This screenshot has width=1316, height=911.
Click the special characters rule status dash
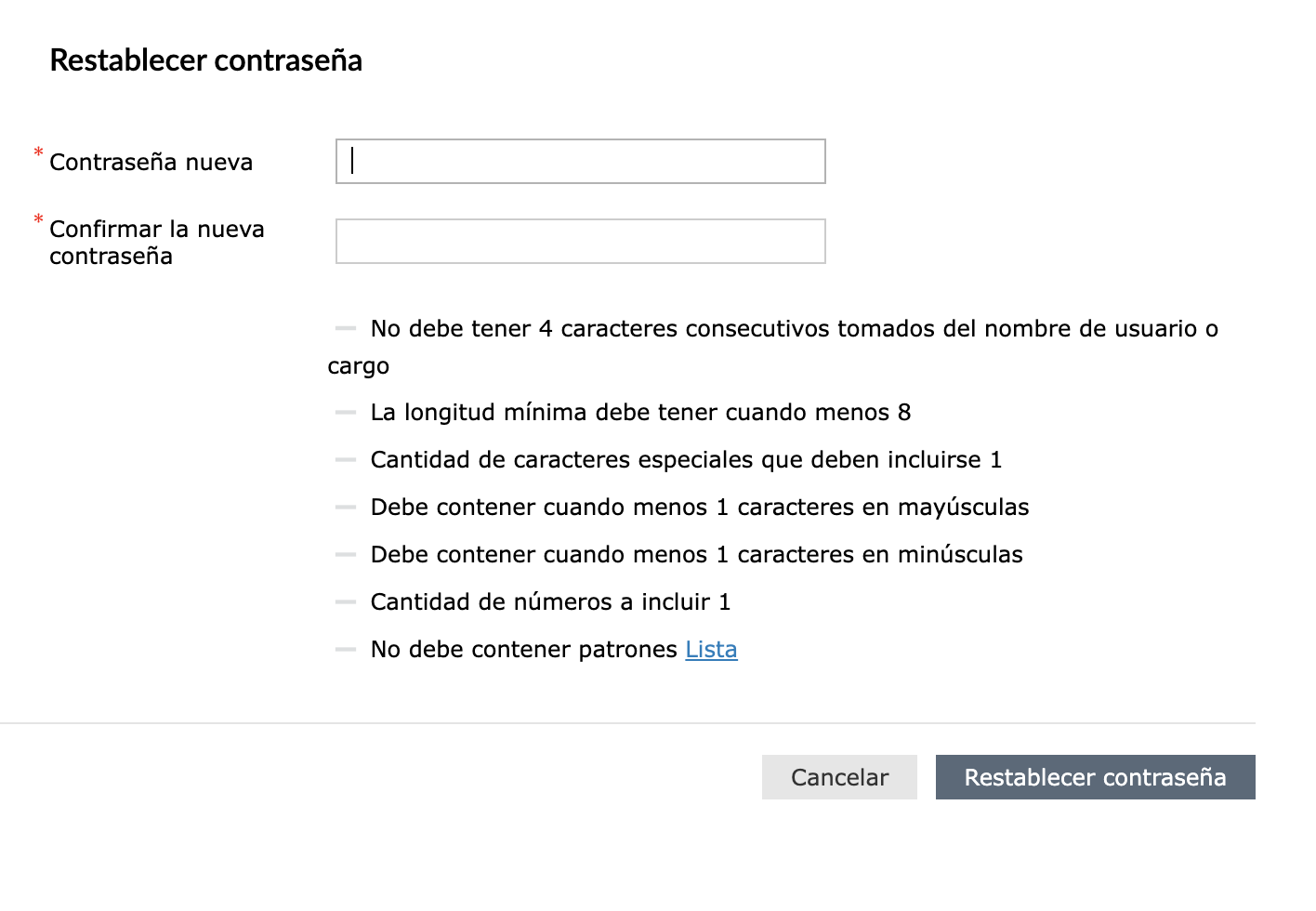tap(346, 459)
